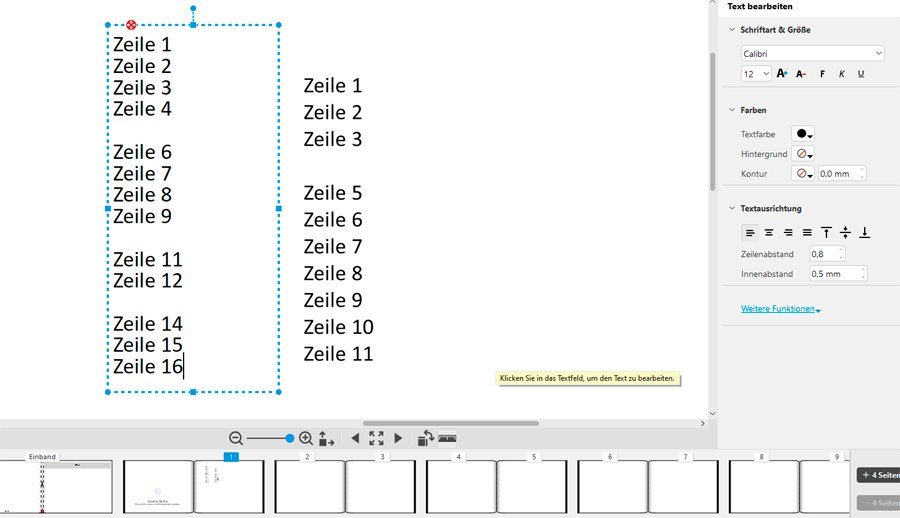Toggle bold formatting (F)

(822, 74)
